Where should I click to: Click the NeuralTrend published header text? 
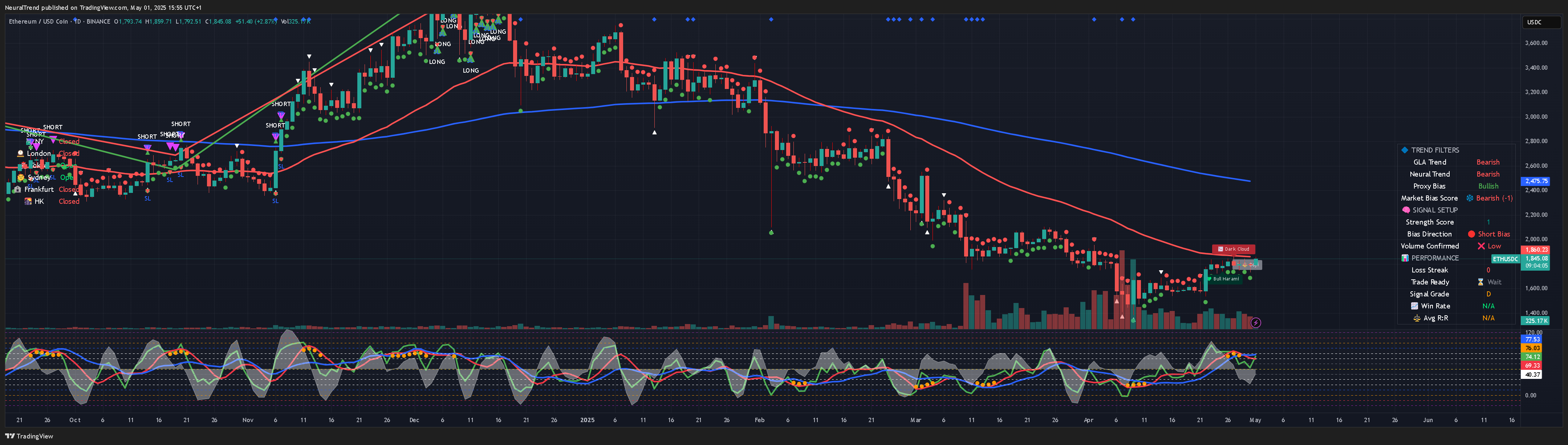(103, 7)
